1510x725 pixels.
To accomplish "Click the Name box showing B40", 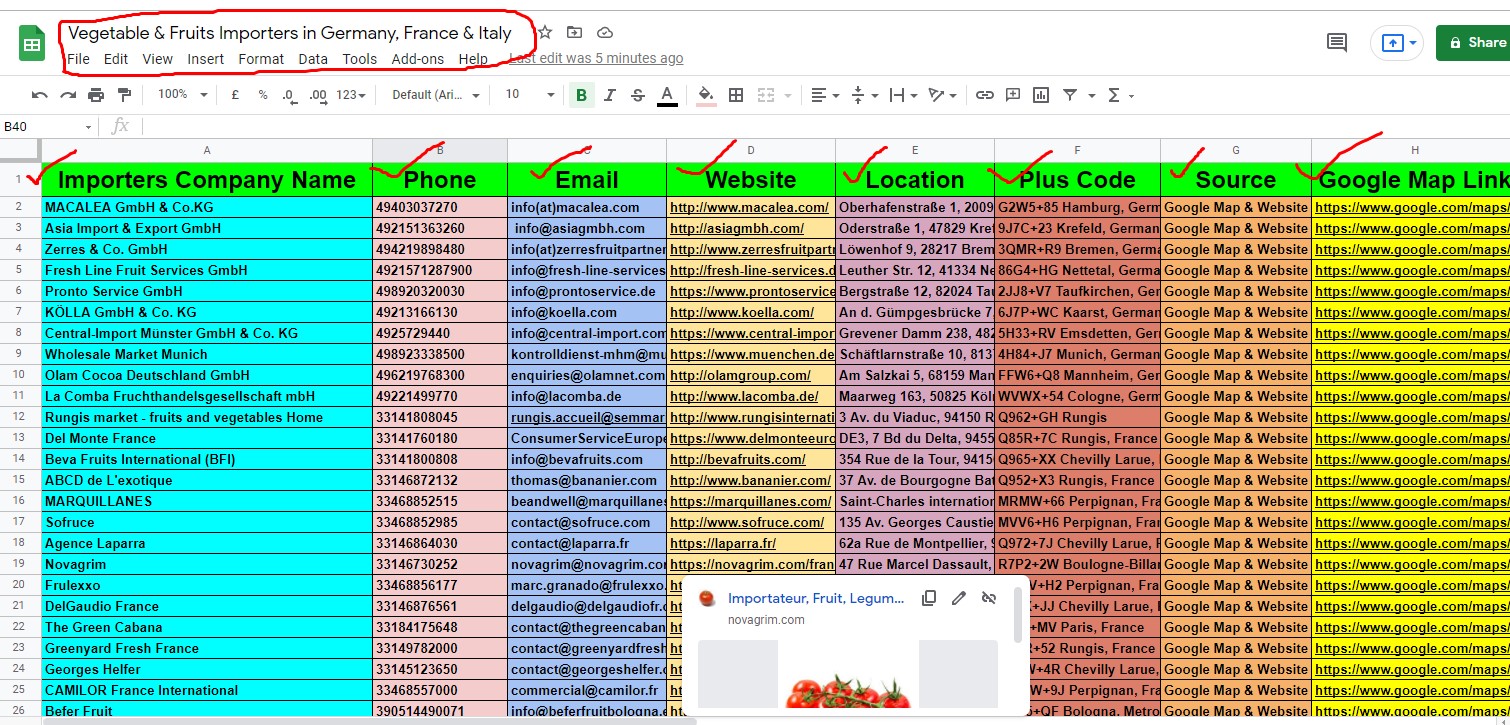I will 48,126.
